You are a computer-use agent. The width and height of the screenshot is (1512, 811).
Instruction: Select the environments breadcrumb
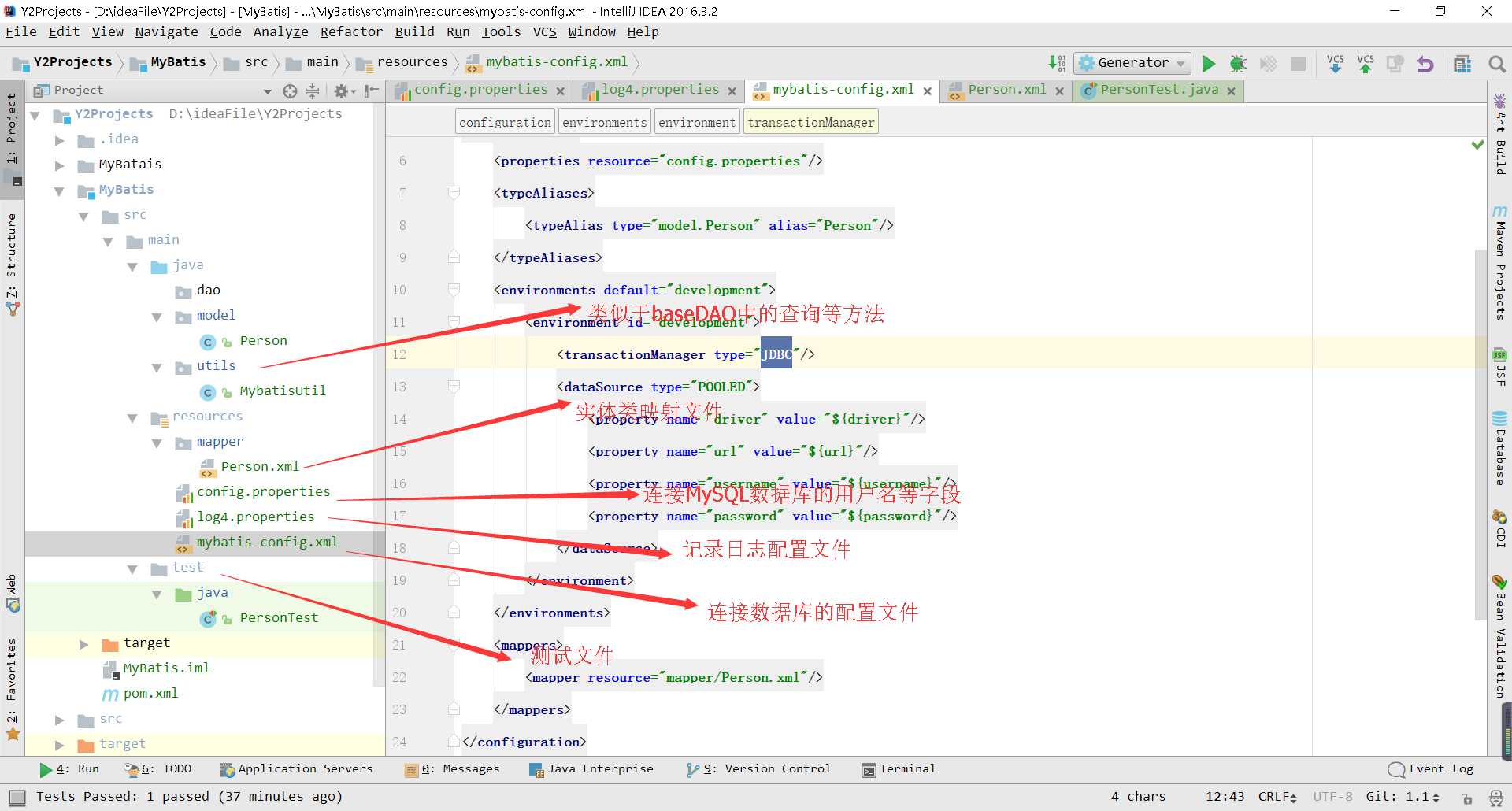[x=604, y=122]
